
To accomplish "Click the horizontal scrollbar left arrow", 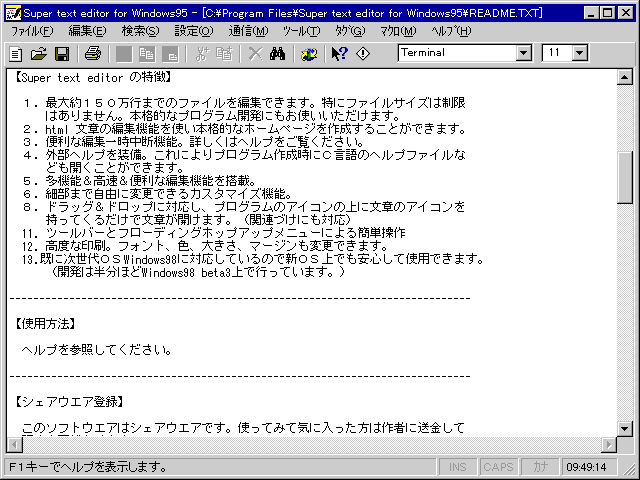I will [x=15, y=444].
